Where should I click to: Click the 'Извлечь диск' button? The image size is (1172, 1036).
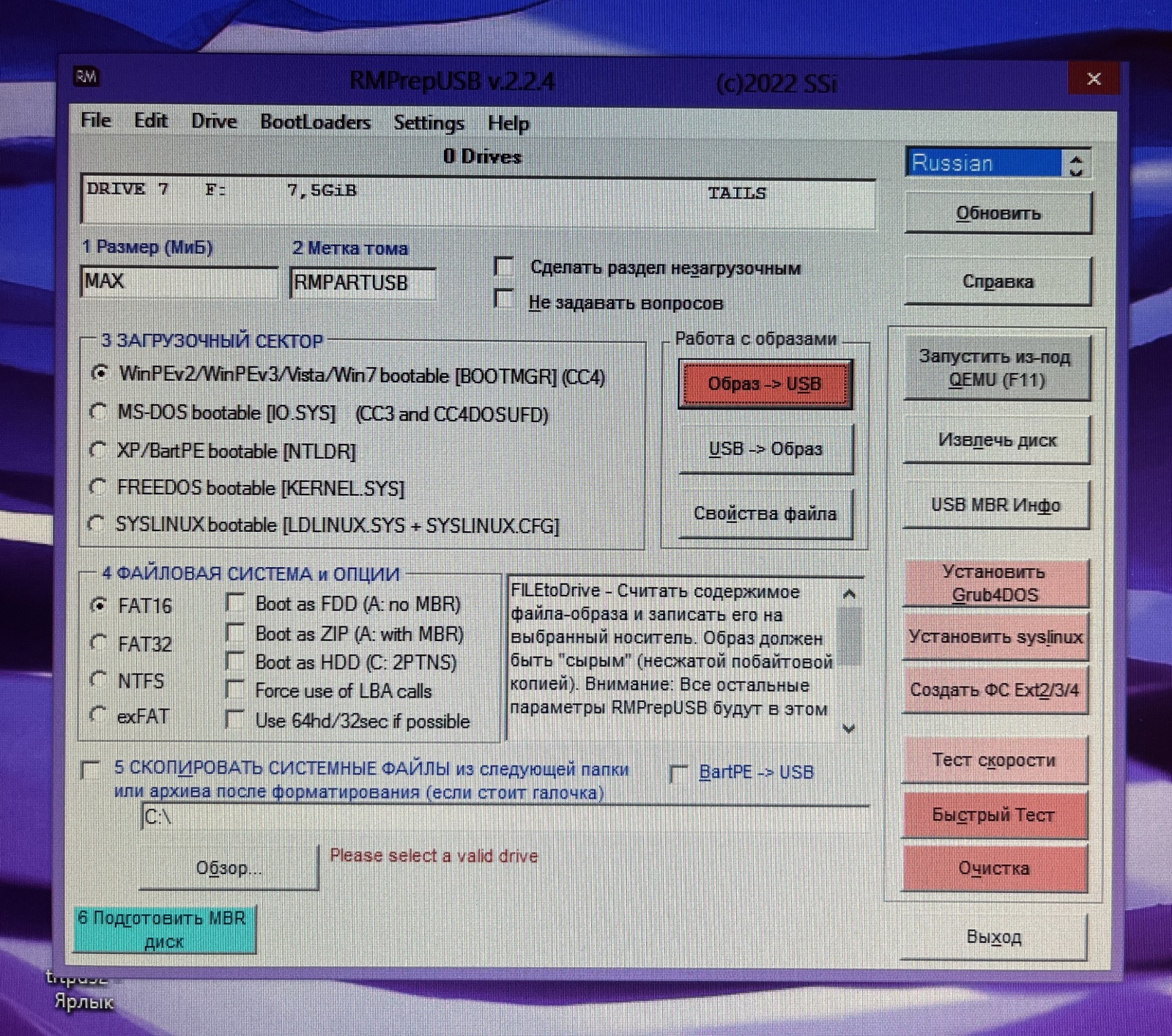click(x=997, y=440)
